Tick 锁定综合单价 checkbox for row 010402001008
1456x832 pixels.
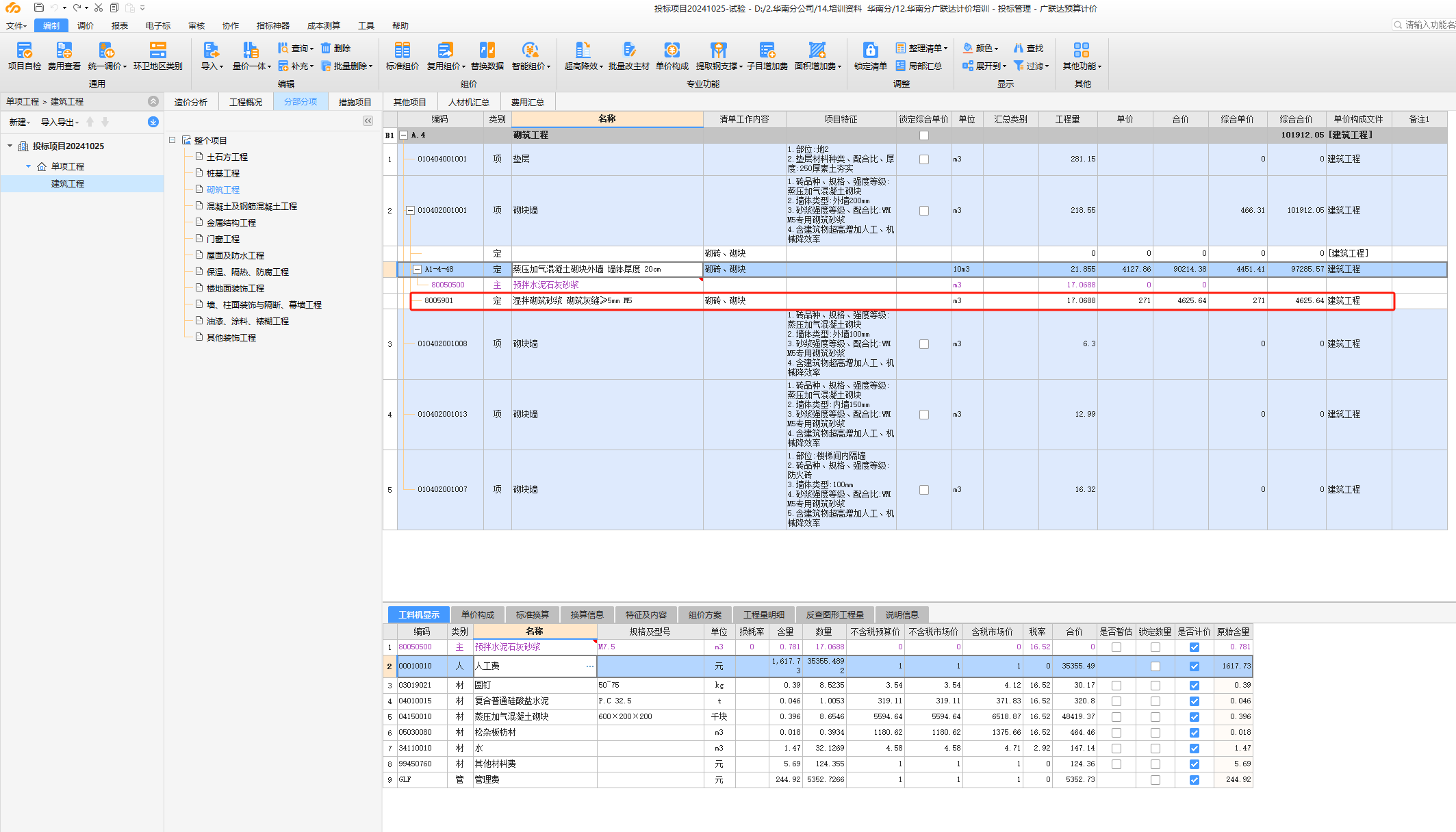coord(924,344)
